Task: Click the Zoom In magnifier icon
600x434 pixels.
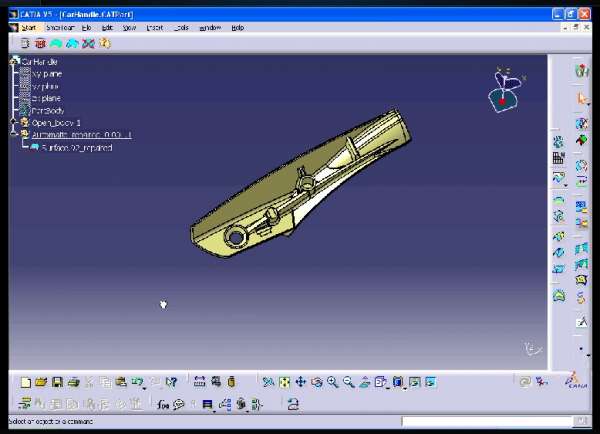Action: coord(333,382)
